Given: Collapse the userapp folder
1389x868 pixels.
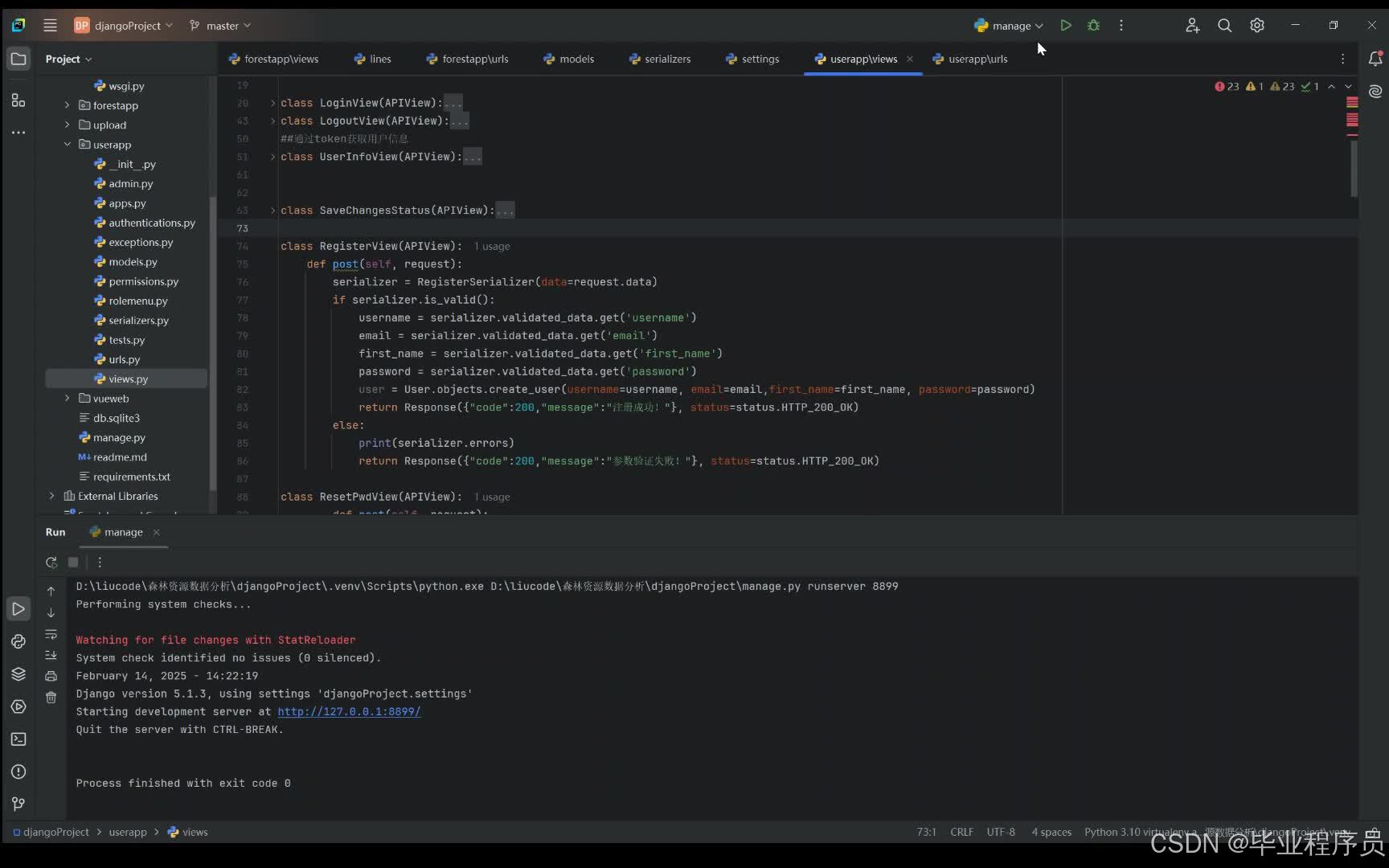Looking at the screenshot, I should click(x=69, y=145).
